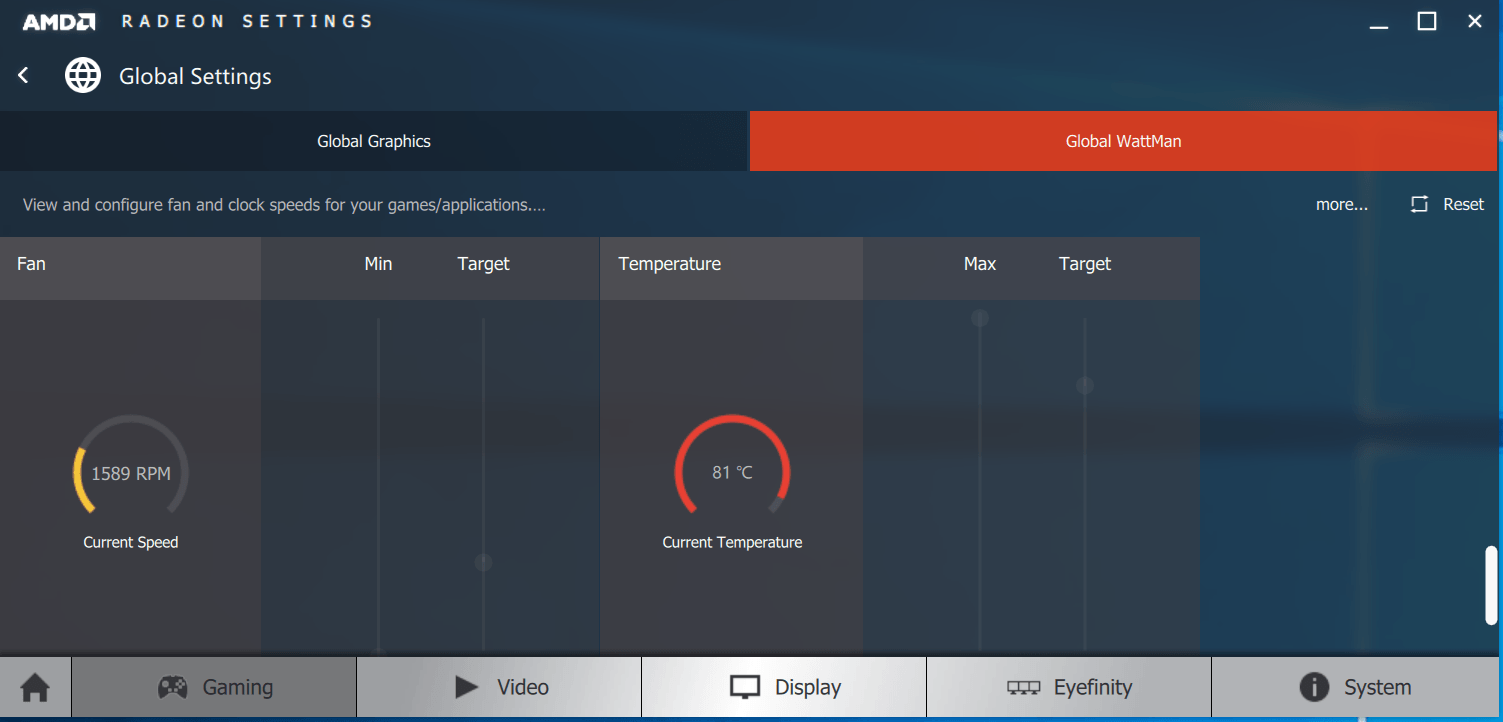
Task: Close the Radeon Settings window
Action: click(1474, 21)
